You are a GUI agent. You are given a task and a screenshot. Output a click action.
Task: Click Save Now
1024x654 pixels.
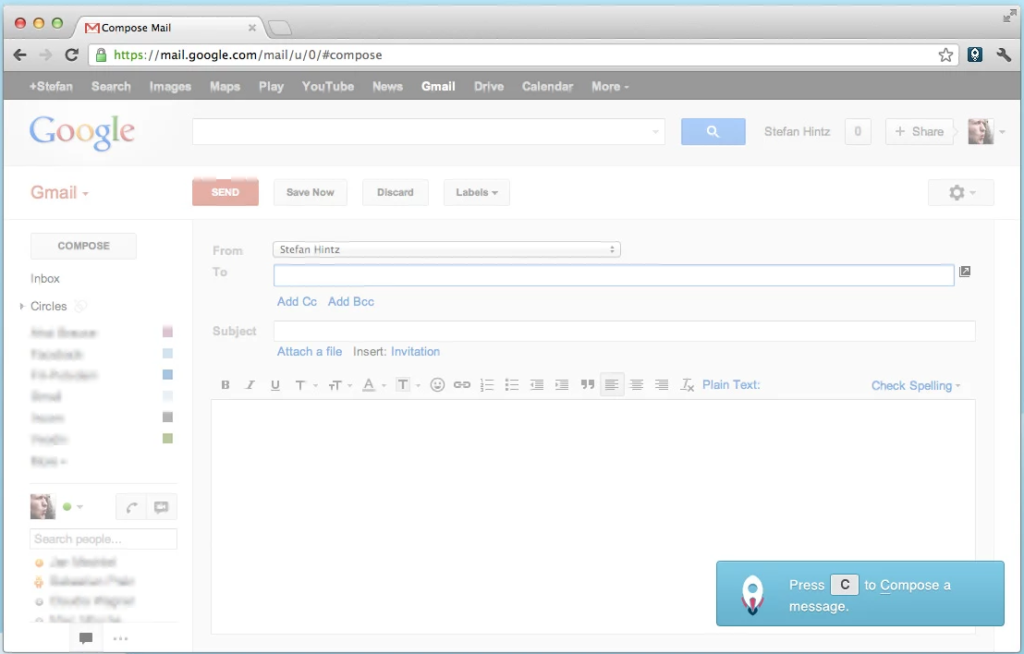310,192
